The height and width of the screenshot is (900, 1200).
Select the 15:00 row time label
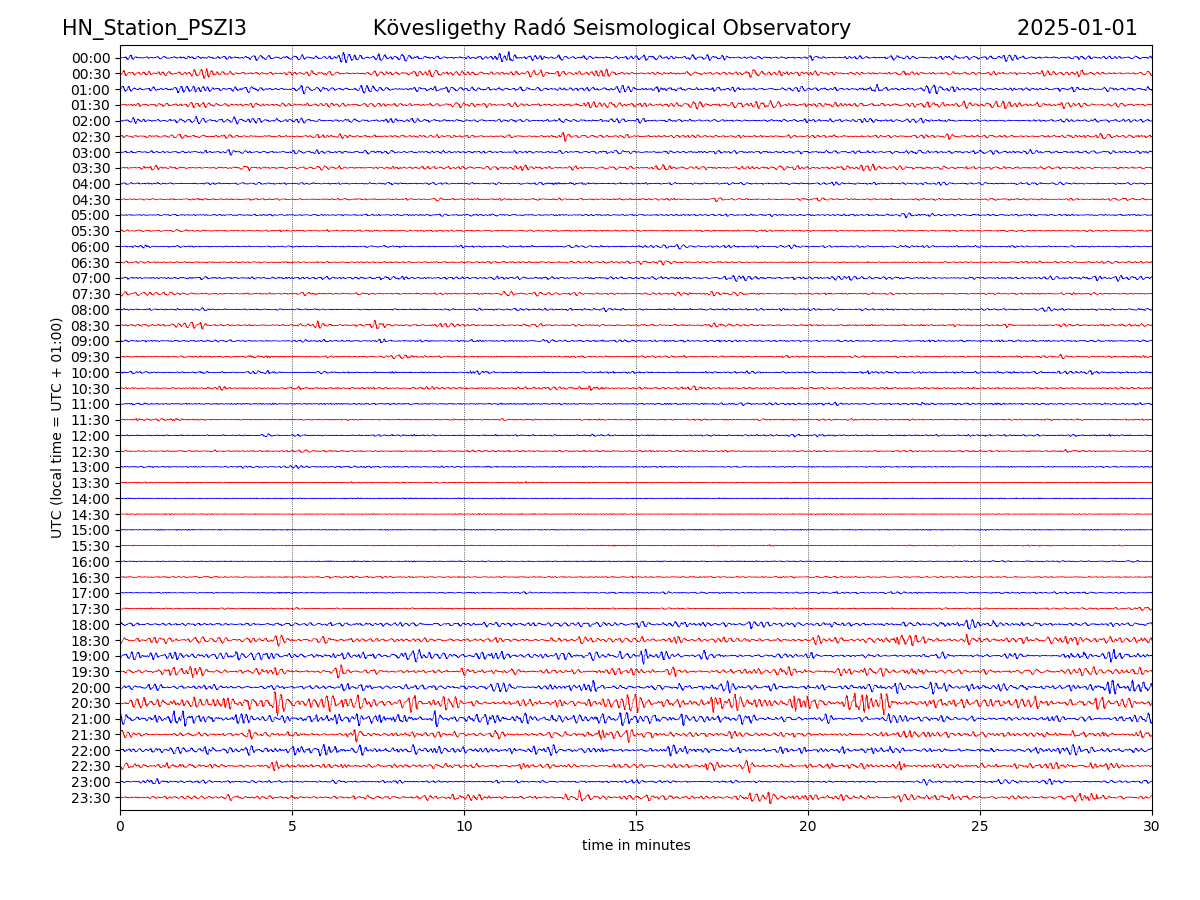[91, 530]
